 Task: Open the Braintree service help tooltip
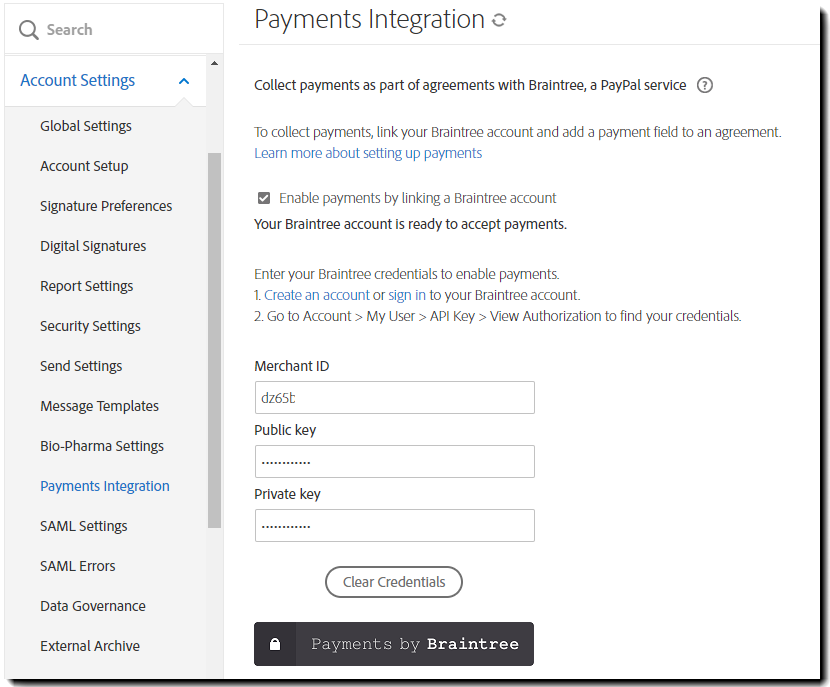(705, 86)
